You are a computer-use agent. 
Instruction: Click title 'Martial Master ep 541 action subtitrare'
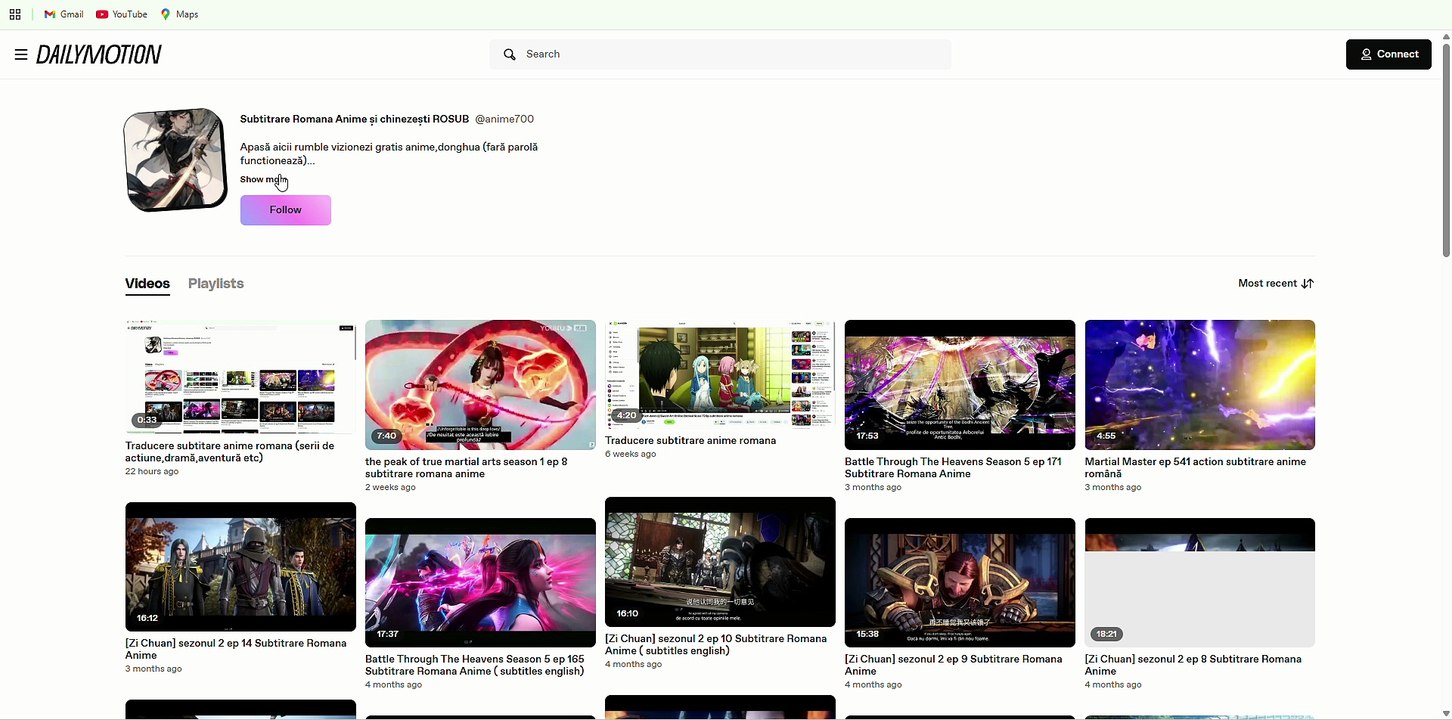[x=1195, y=468]
